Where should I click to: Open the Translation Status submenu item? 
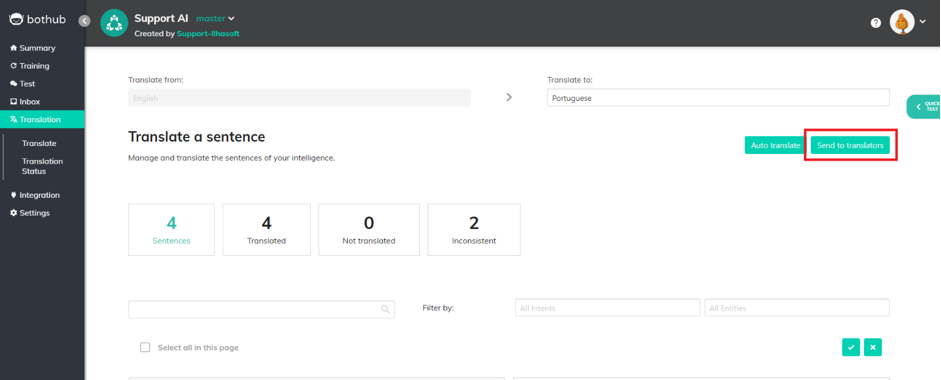point(43,166)
